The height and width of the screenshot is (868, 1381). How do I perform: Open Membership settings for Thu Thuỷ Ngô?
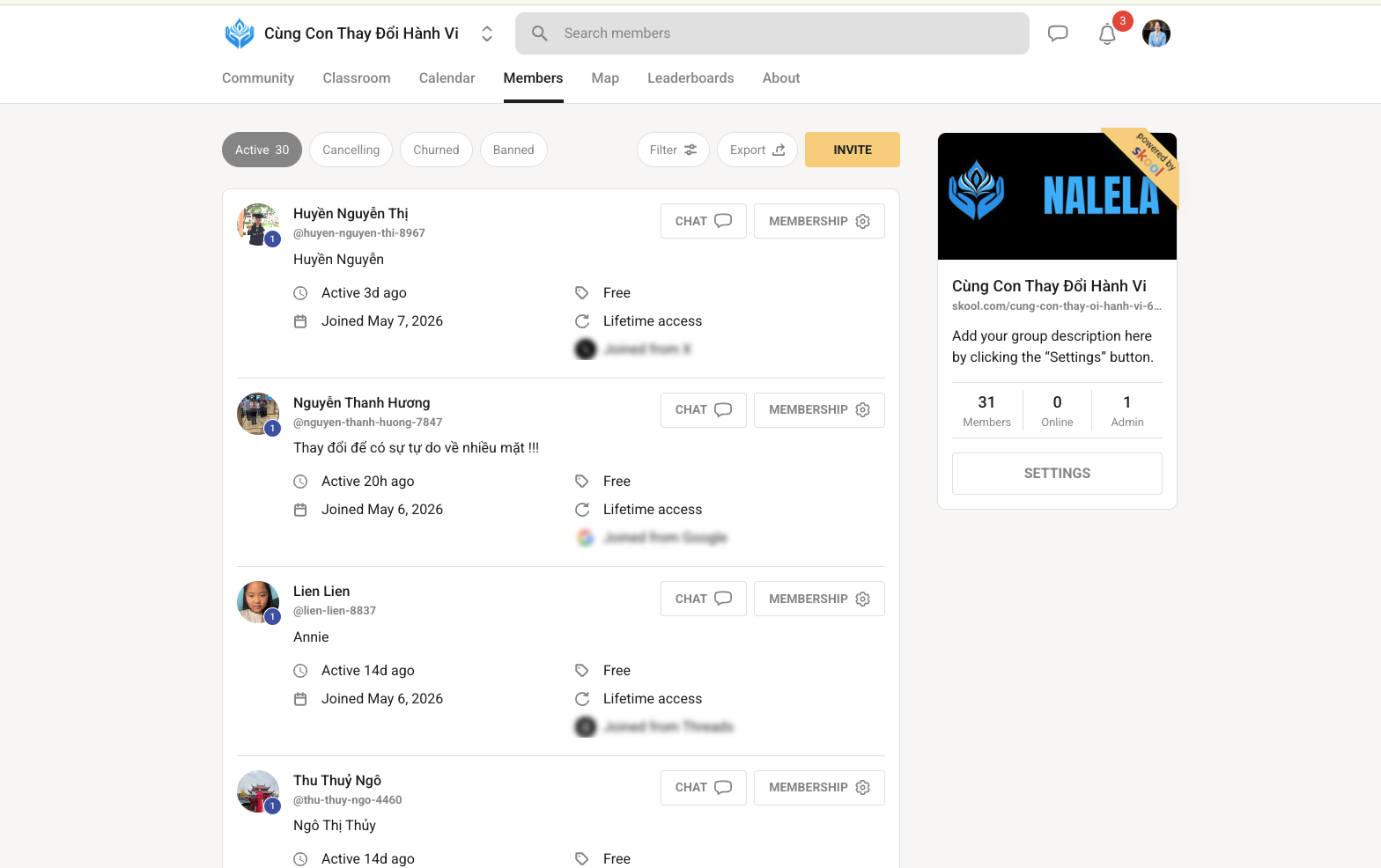819,788
